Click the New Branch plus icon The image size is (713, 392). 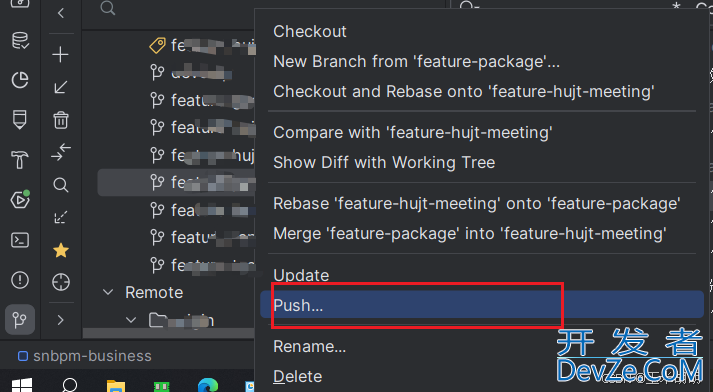click(x=60, y=55)
